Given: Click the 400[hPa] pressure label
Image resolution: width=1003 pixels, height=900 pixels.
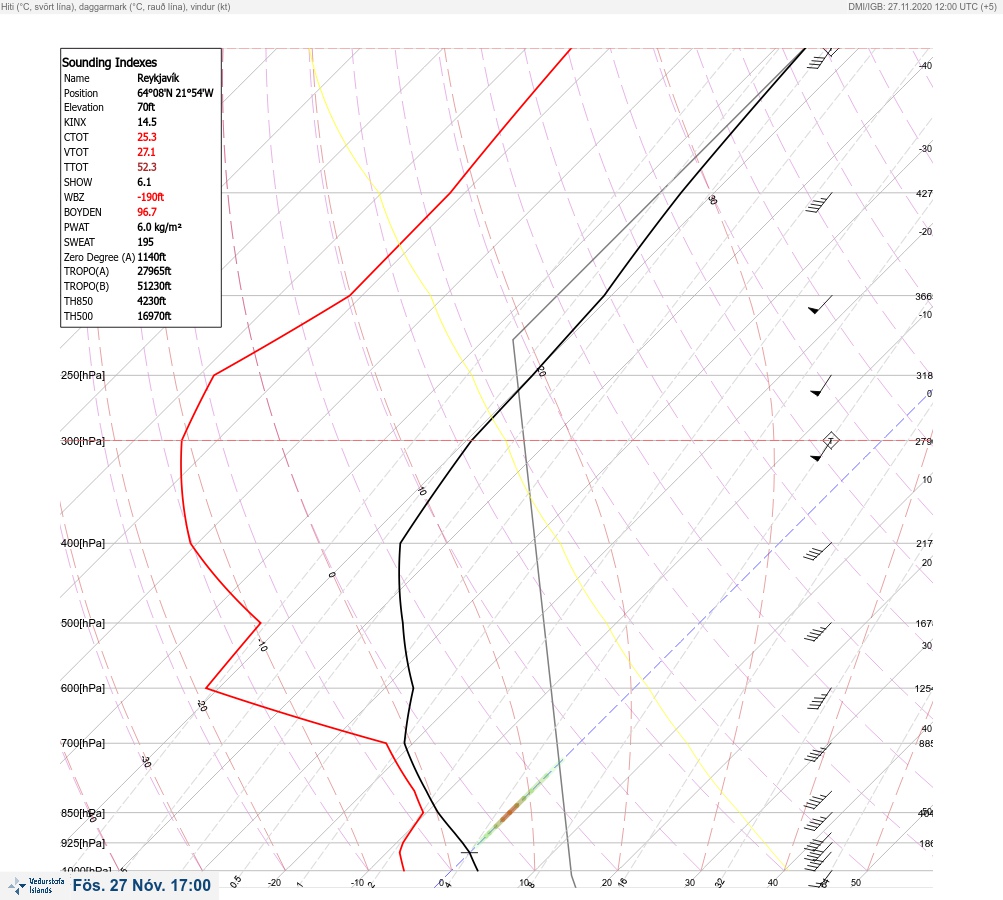Looking at the screenshot, I should 83,544.
